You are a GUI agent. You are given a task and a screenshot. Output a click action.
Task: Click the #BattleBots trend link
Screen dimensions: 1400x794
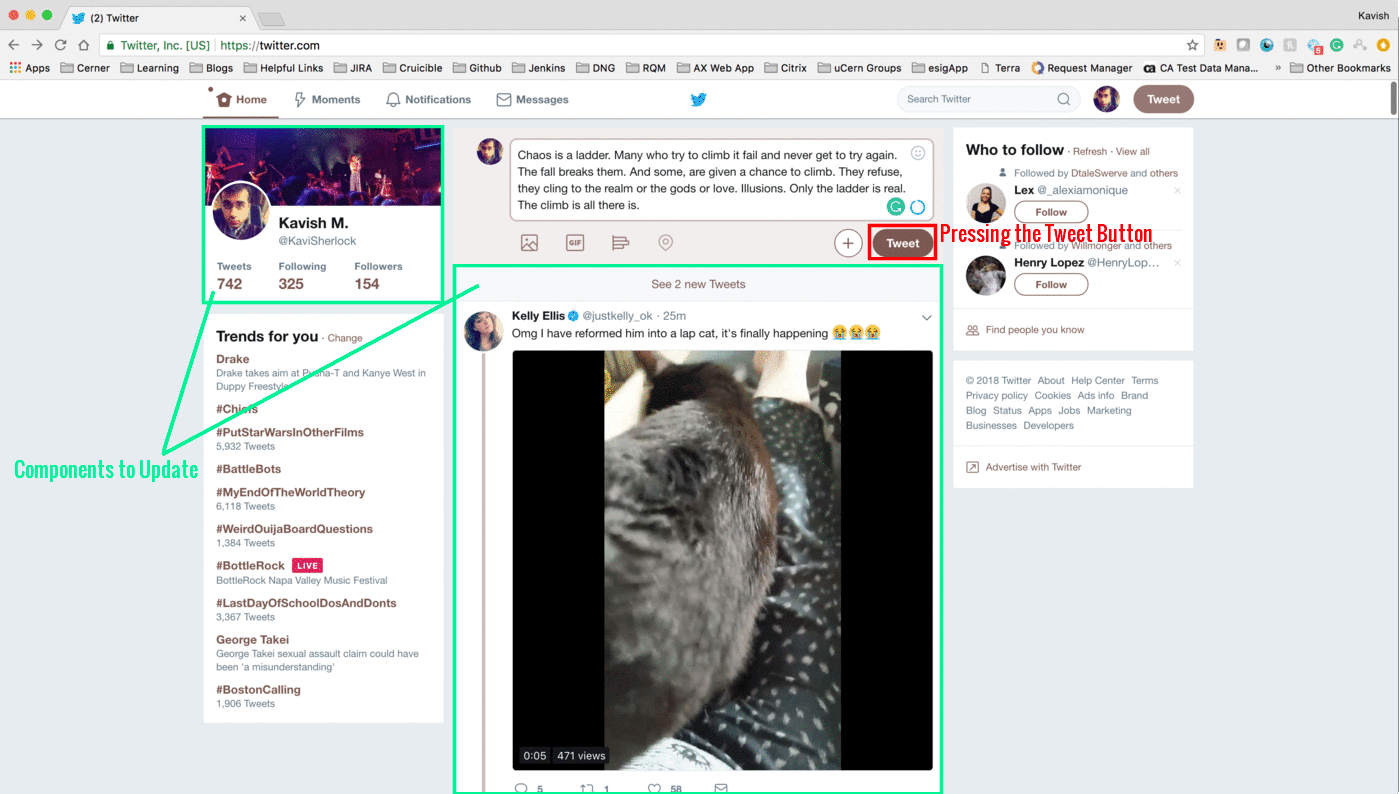pyautogui.click(x=248, y=469)
